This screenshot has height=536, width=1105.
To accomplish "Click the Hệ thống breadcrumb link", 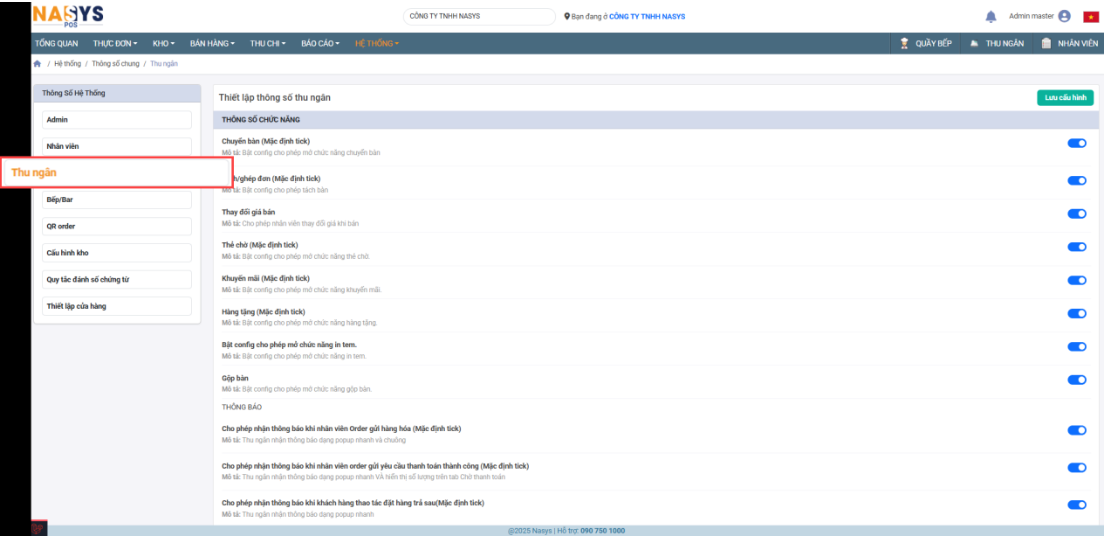I will (x=68, y=64).
